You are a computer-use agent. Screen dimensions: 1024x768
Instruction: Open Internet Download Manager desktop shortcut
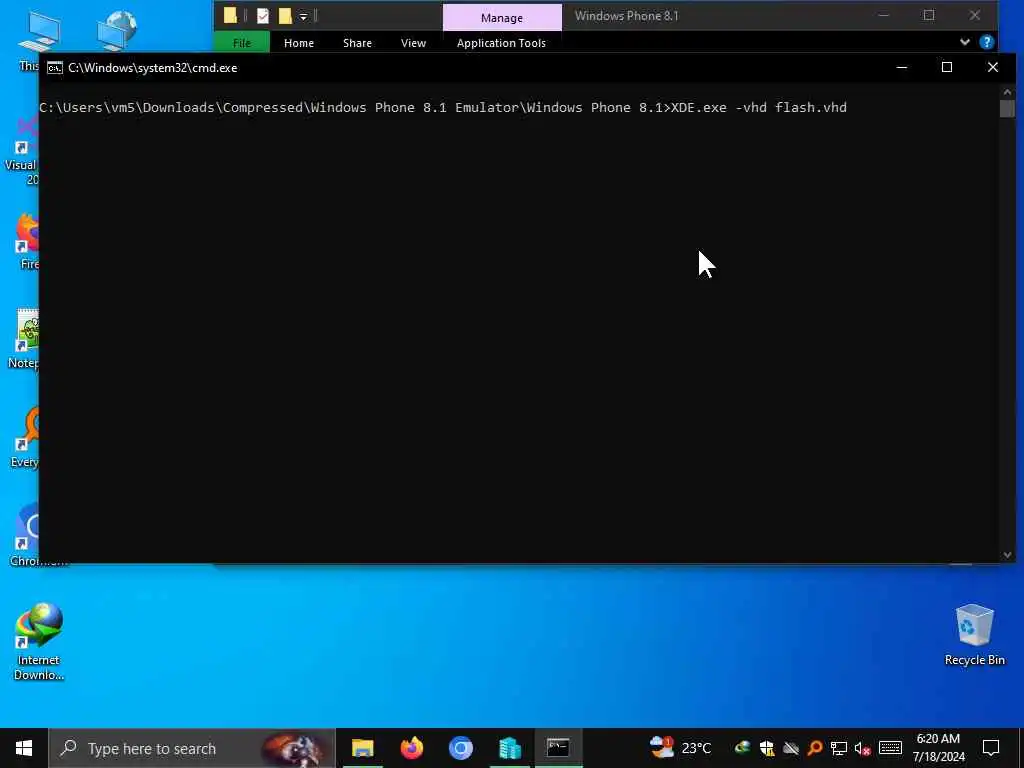(39, 642)
